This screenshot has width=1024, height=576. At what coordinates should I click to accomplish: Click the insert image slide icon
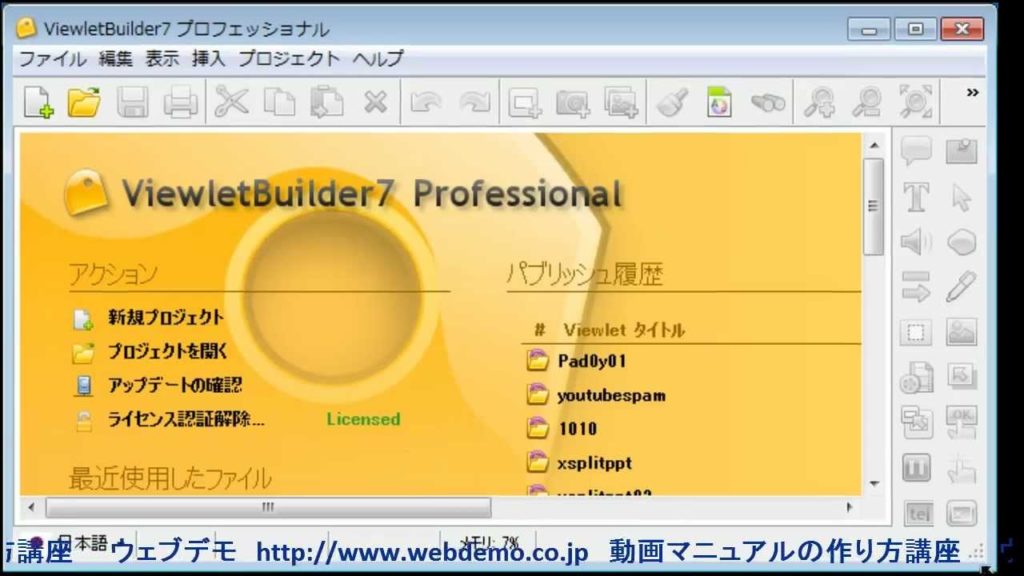point(621,103)
